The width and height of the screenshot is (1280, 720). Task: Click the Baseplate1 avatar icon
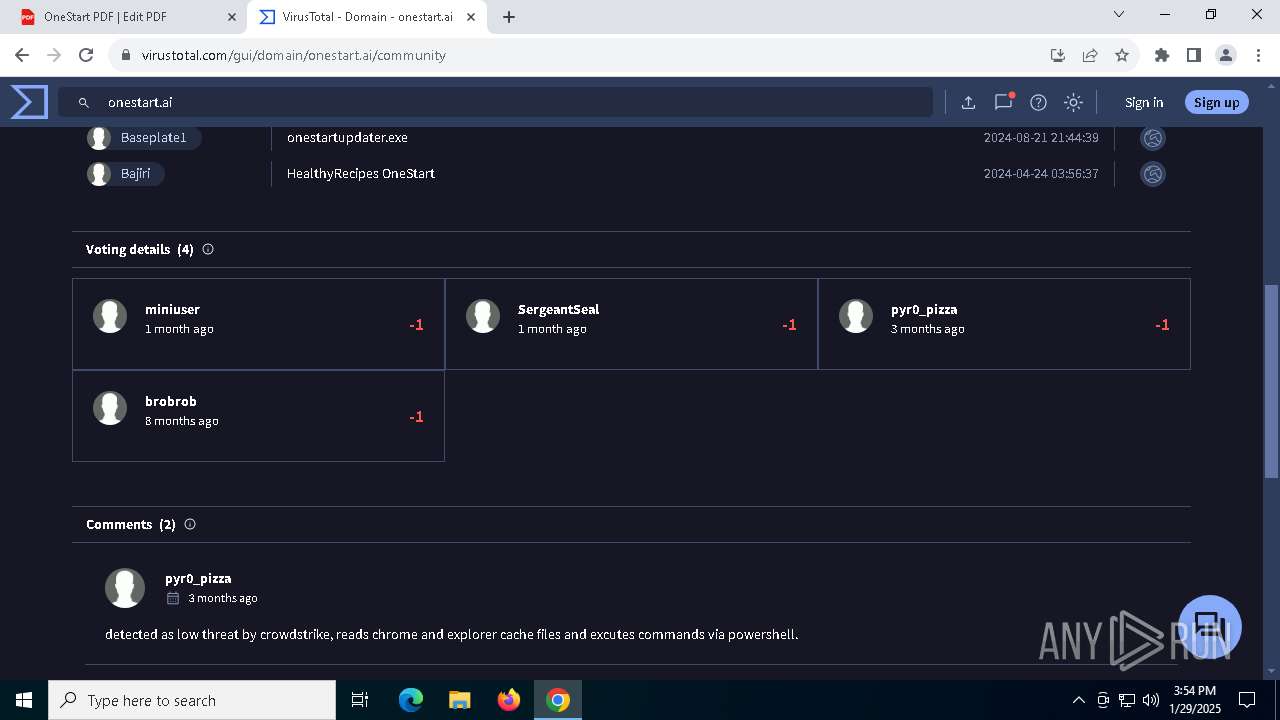(99, 138)
